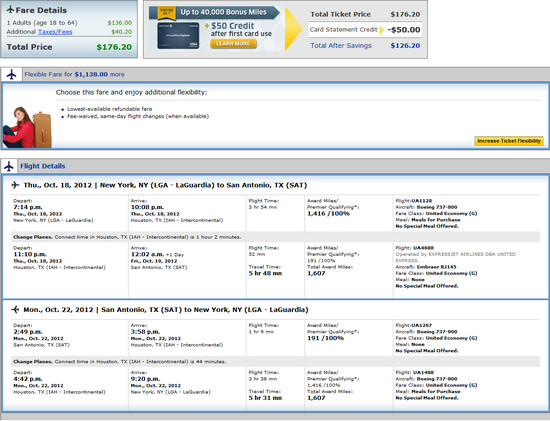Click the airplane icon beside Flight Details header
This screenshot has width=550, height=421.
click(x=9, y=166)
